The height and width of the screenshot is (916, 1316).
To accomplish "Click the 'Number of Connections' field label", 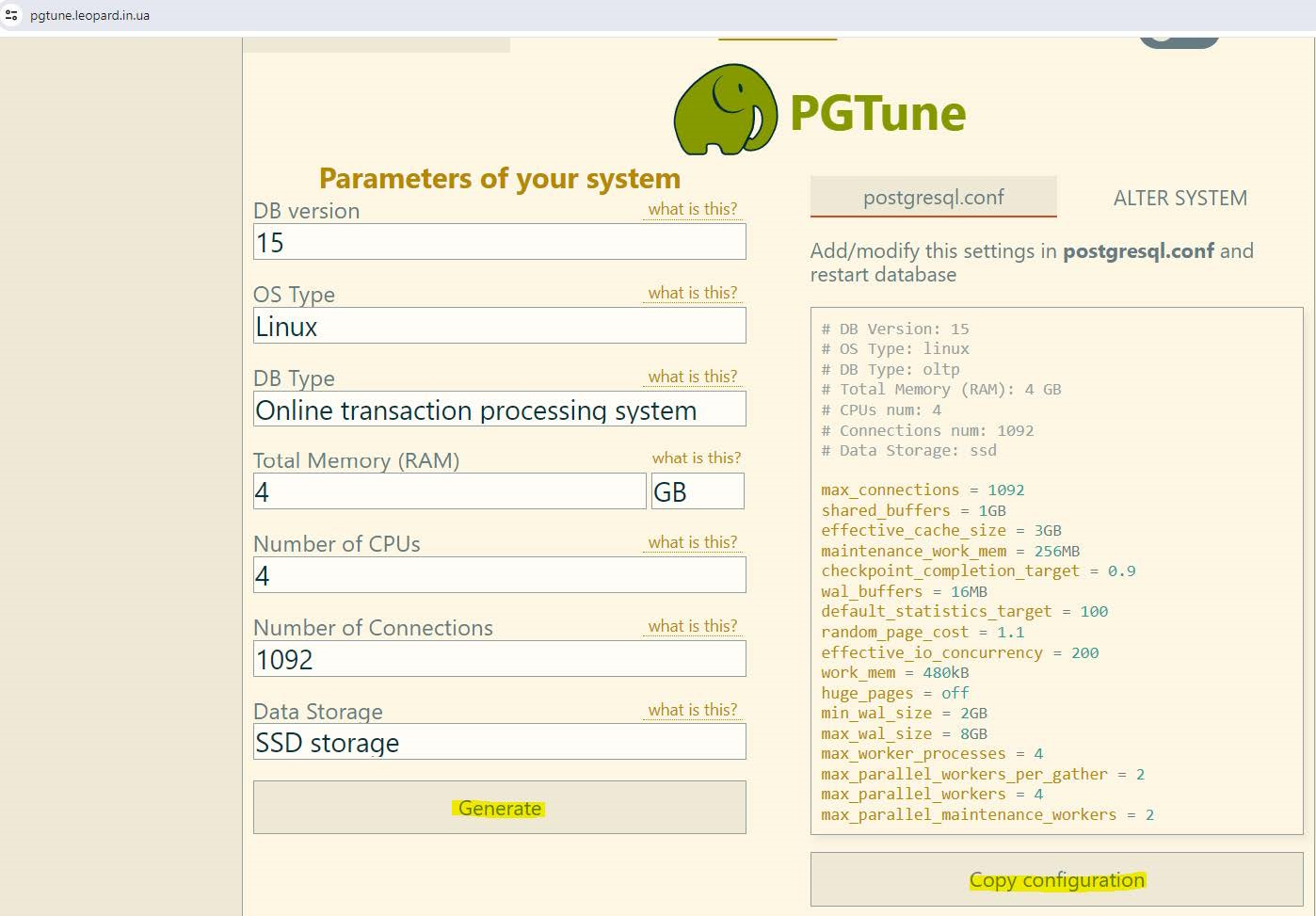I will (x=374, y=628).
